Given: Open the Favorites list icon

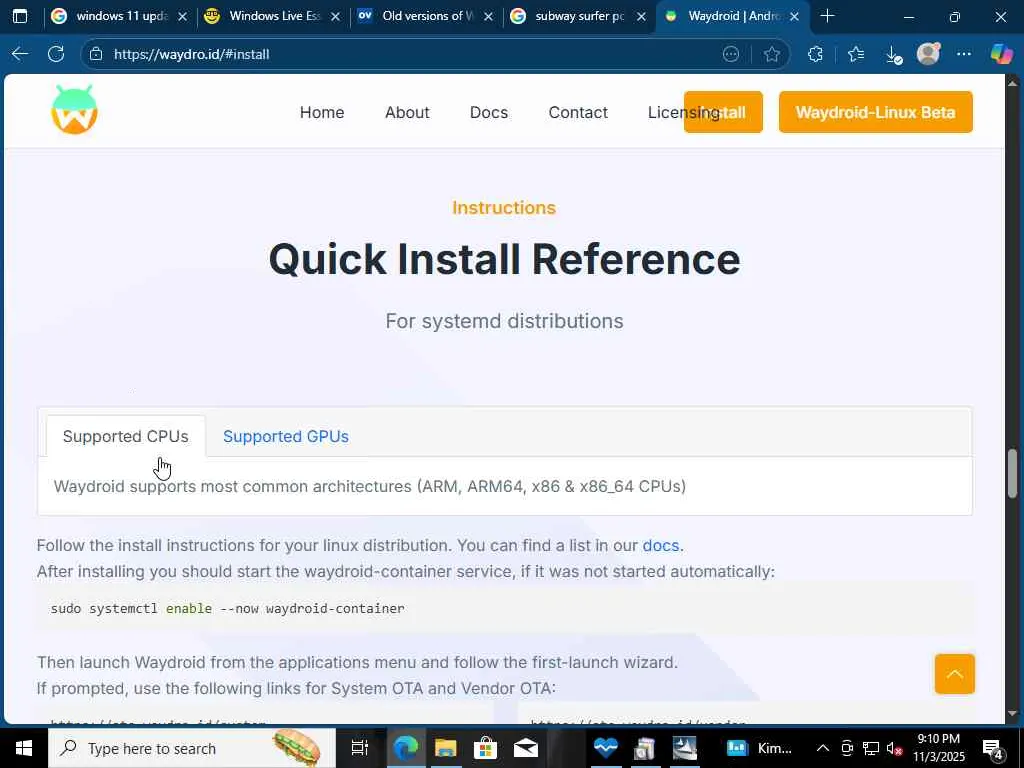Looking at the screenshot, I should (856, 54).
